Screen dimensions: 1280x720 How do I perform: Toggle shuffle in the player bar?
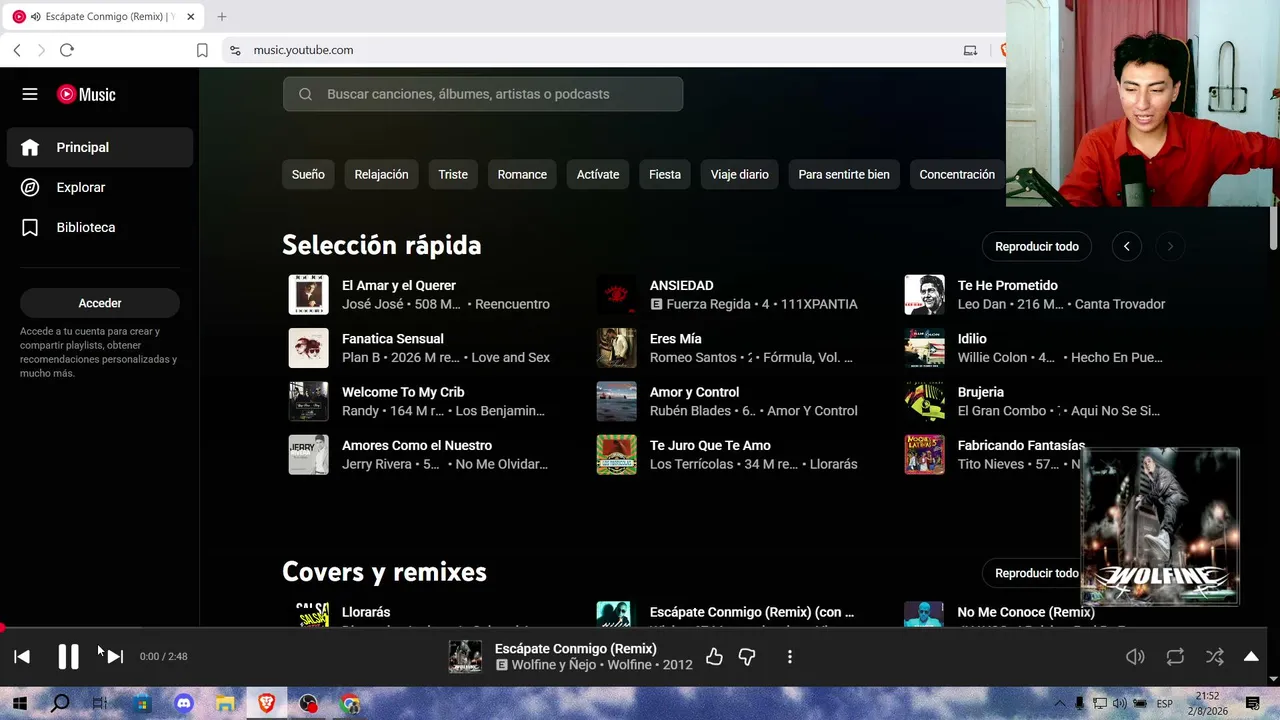[x=1215, y=656]
